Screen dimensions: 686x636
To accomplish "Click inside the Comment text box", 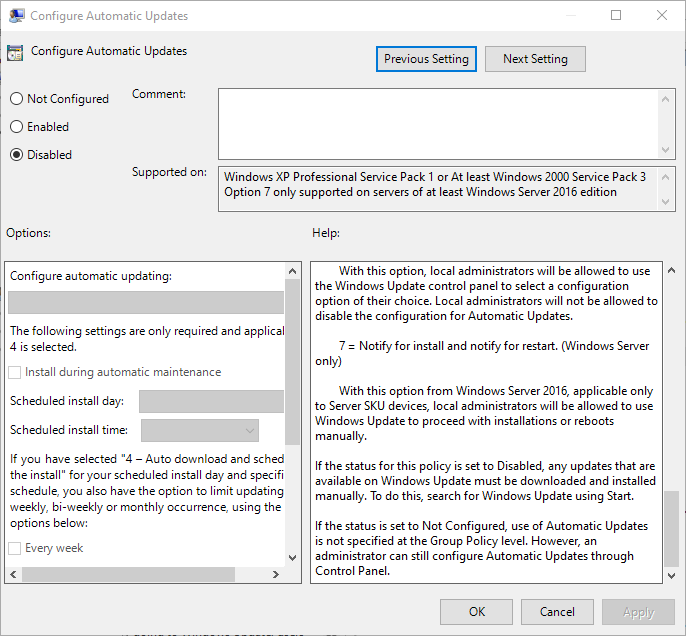I will tap(438, 124).
